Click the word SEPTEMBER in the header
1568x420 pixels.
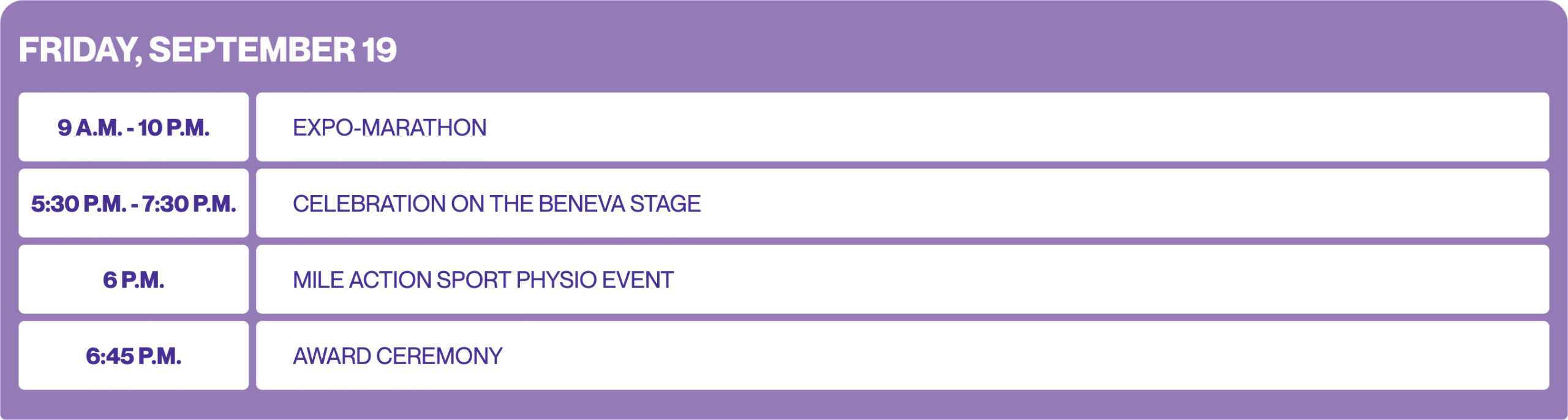click(252, 50)
